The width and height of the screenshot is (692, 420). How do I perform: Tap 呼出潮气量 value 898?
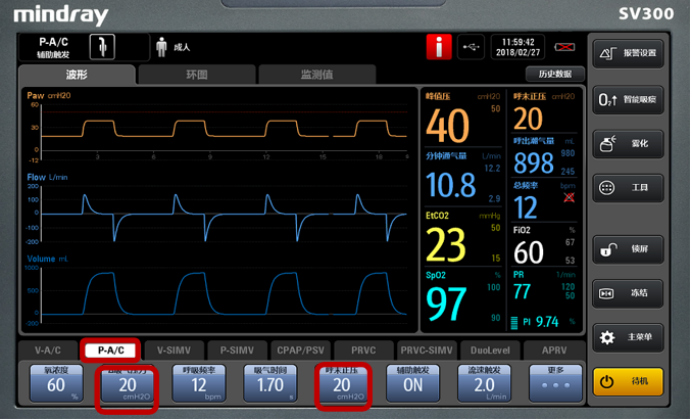(533, 162)
